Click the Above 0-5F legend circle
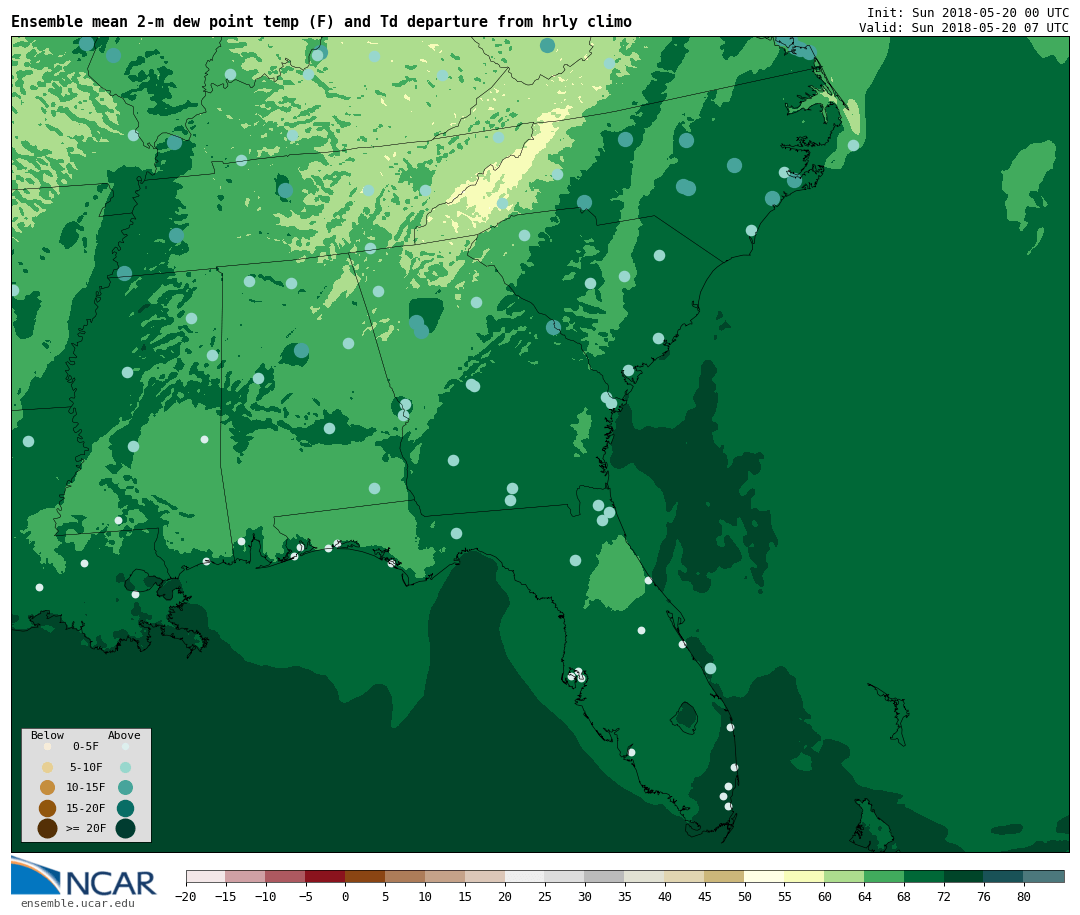 click(125, 746)
